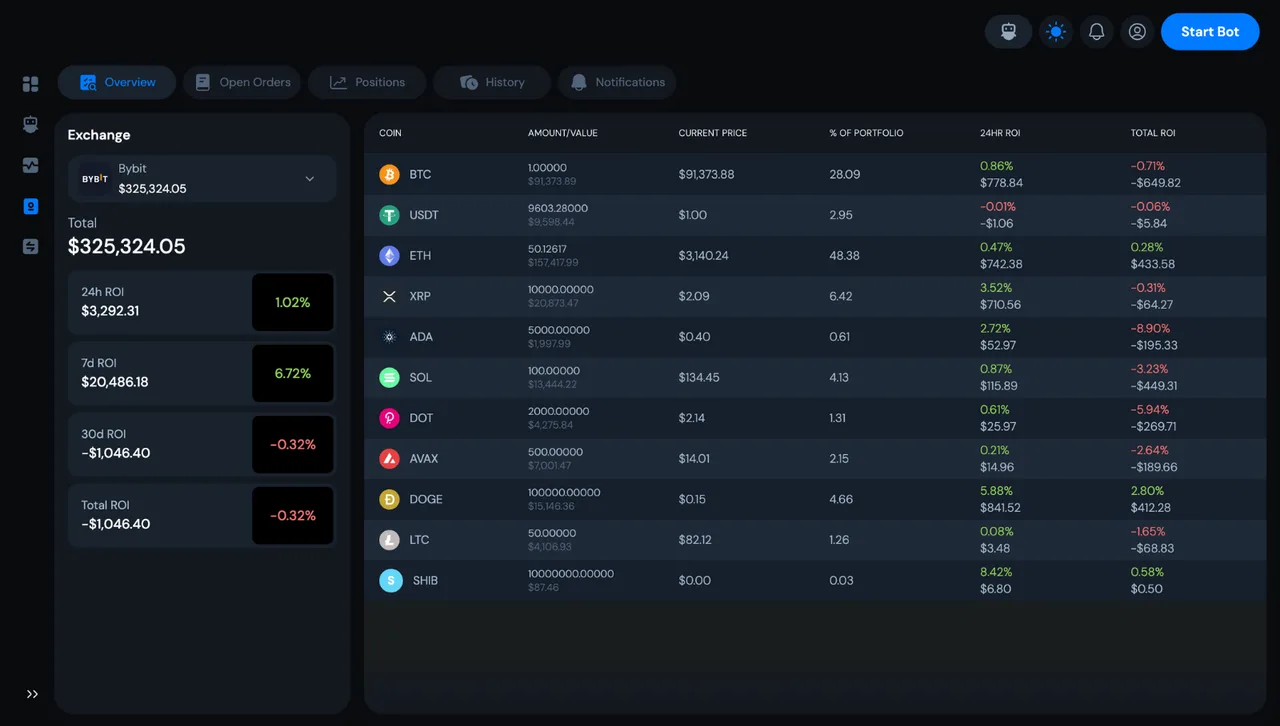Click the AMOUNT/VALUE column header

tap(563, 133)
